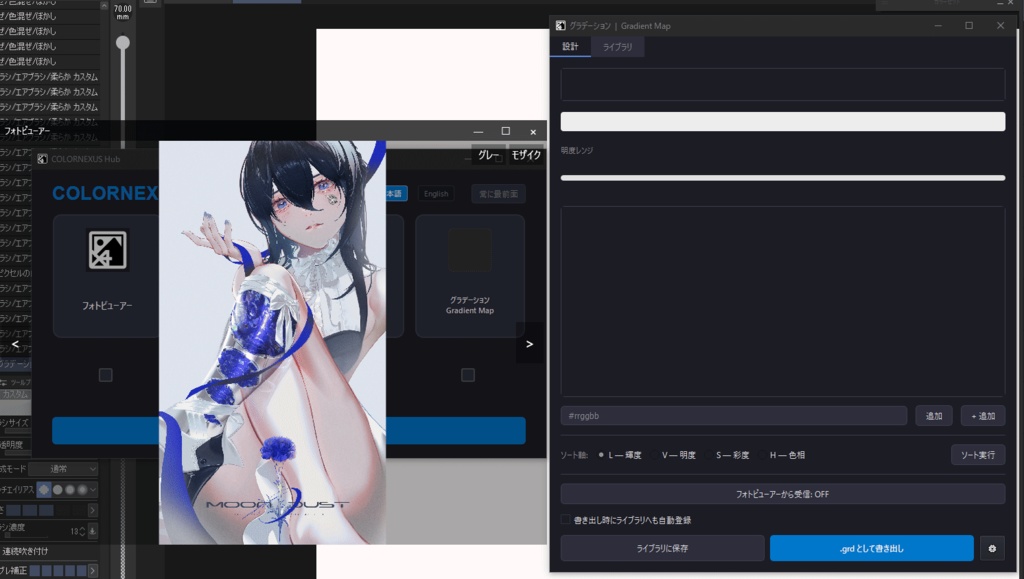Click the brush density slider under 濃度 label
This screenshot has height=579, width=1024.
pyautogui.click(x=24, y=537)
